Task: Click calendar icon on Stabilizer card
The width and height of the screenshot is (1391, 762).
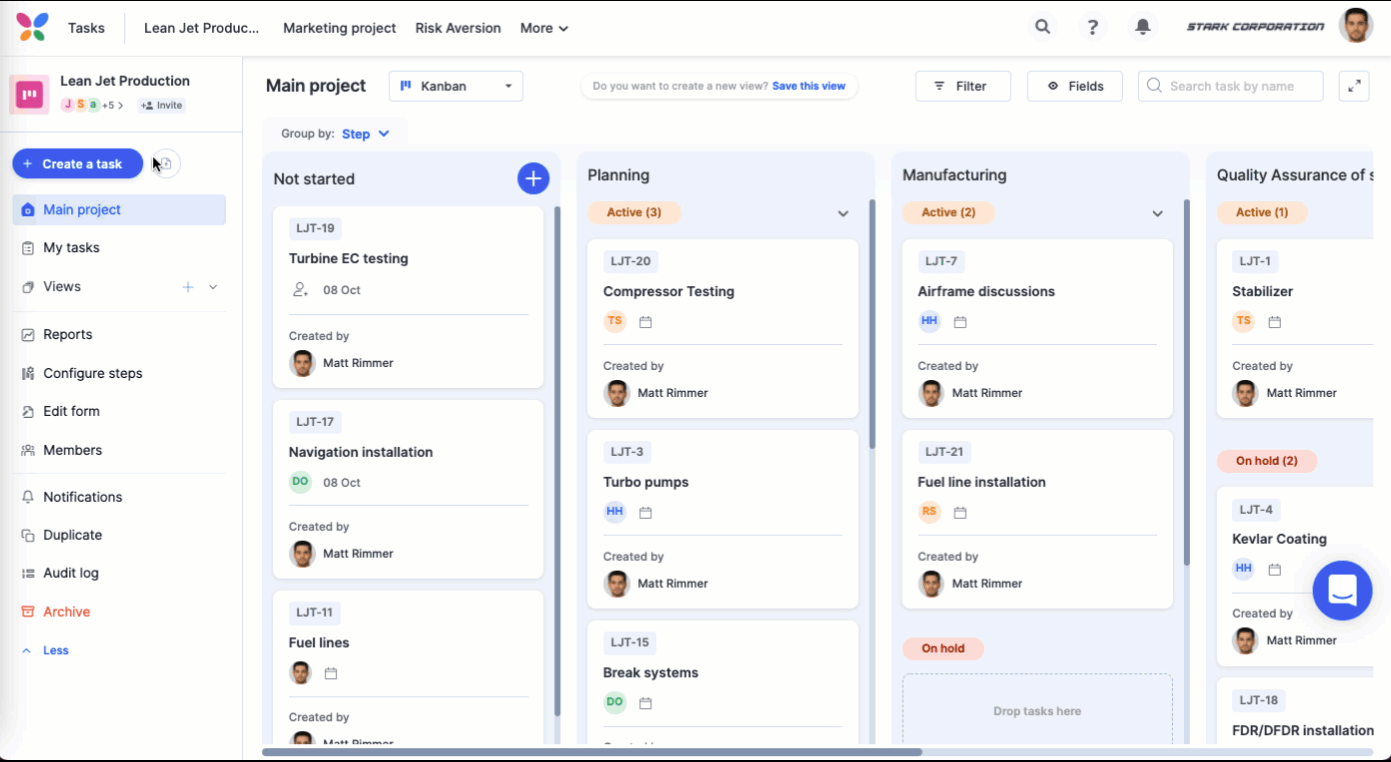Action: [x=1275, y=322]
